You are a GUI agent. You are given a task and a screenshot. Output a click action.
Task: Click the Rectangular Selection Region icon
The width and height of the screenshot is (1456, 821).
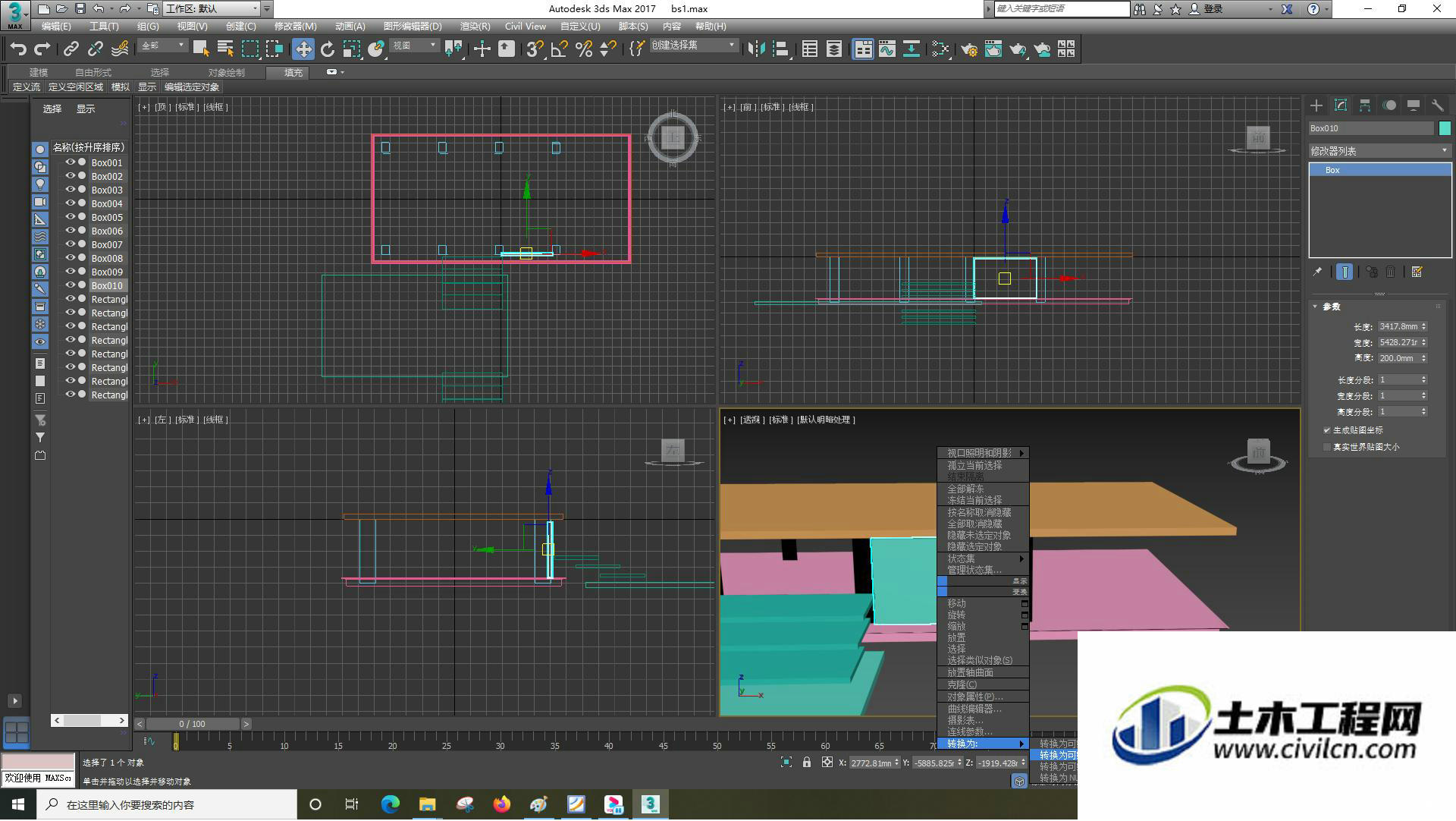pos(249,49)
